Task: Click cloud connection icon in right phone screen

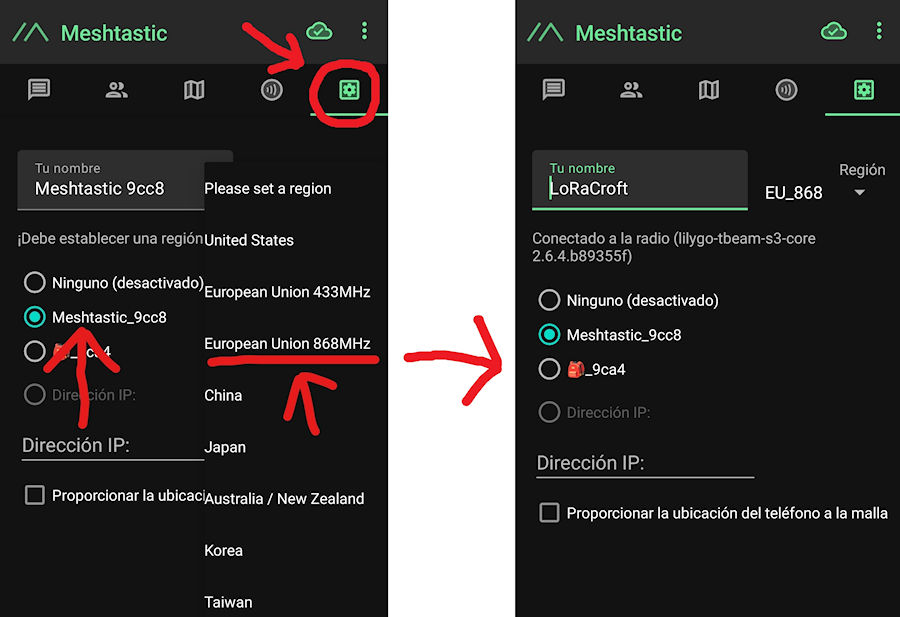Action: (x=833, y=32)
